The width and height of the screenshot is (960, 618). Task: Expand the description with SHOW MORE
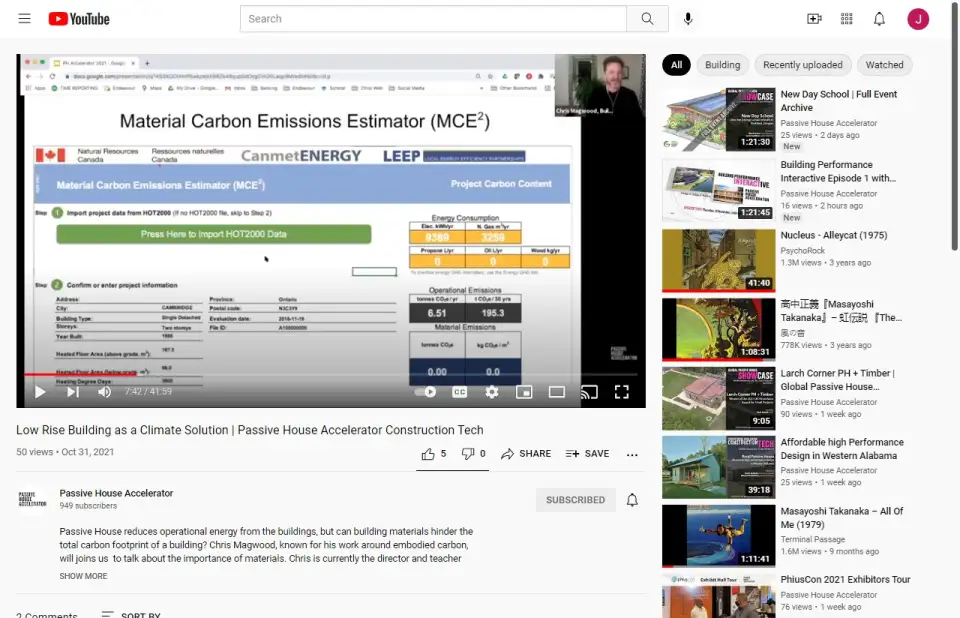[83, 576]
